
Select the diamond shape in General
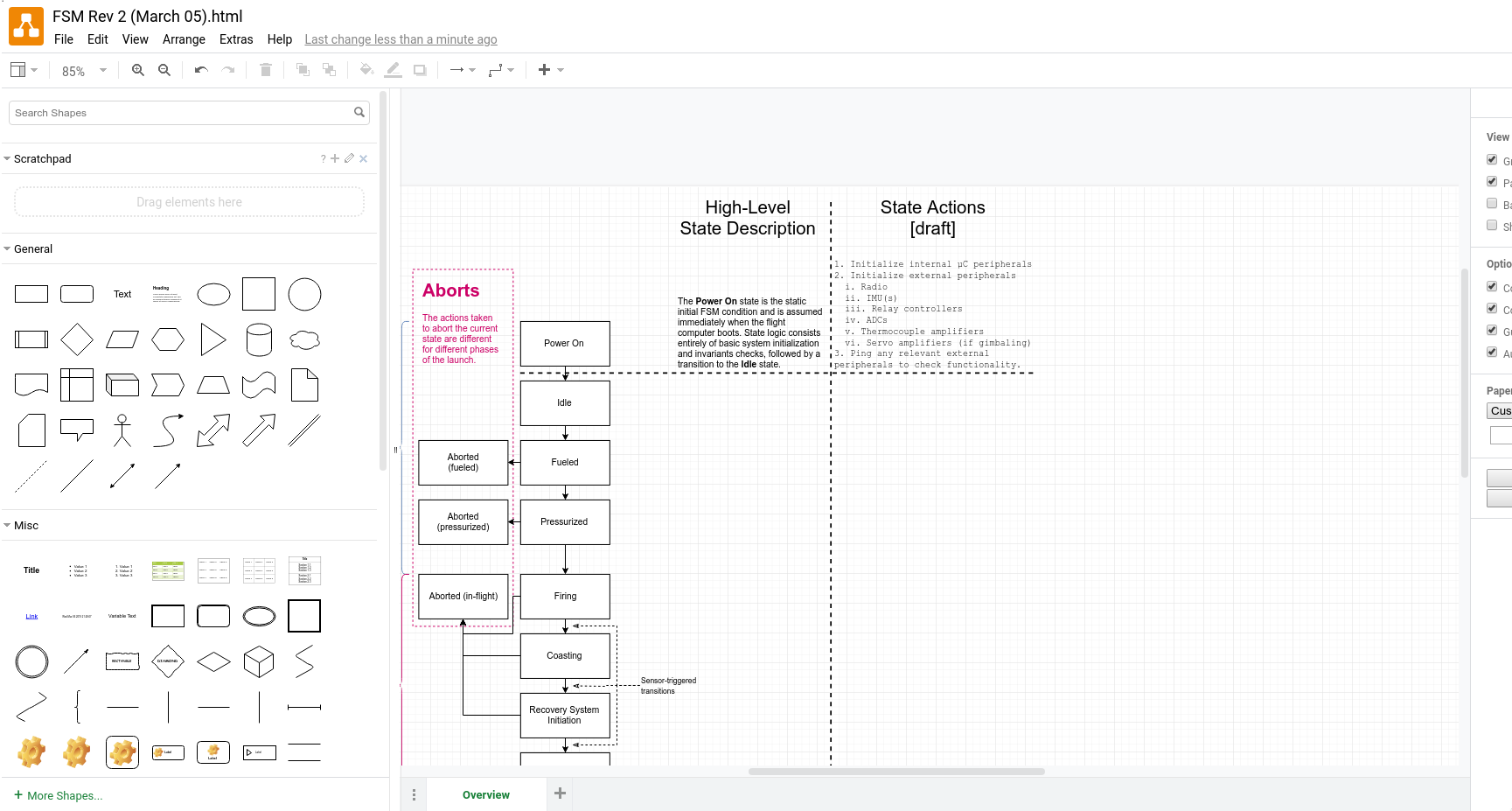[77, 339]
